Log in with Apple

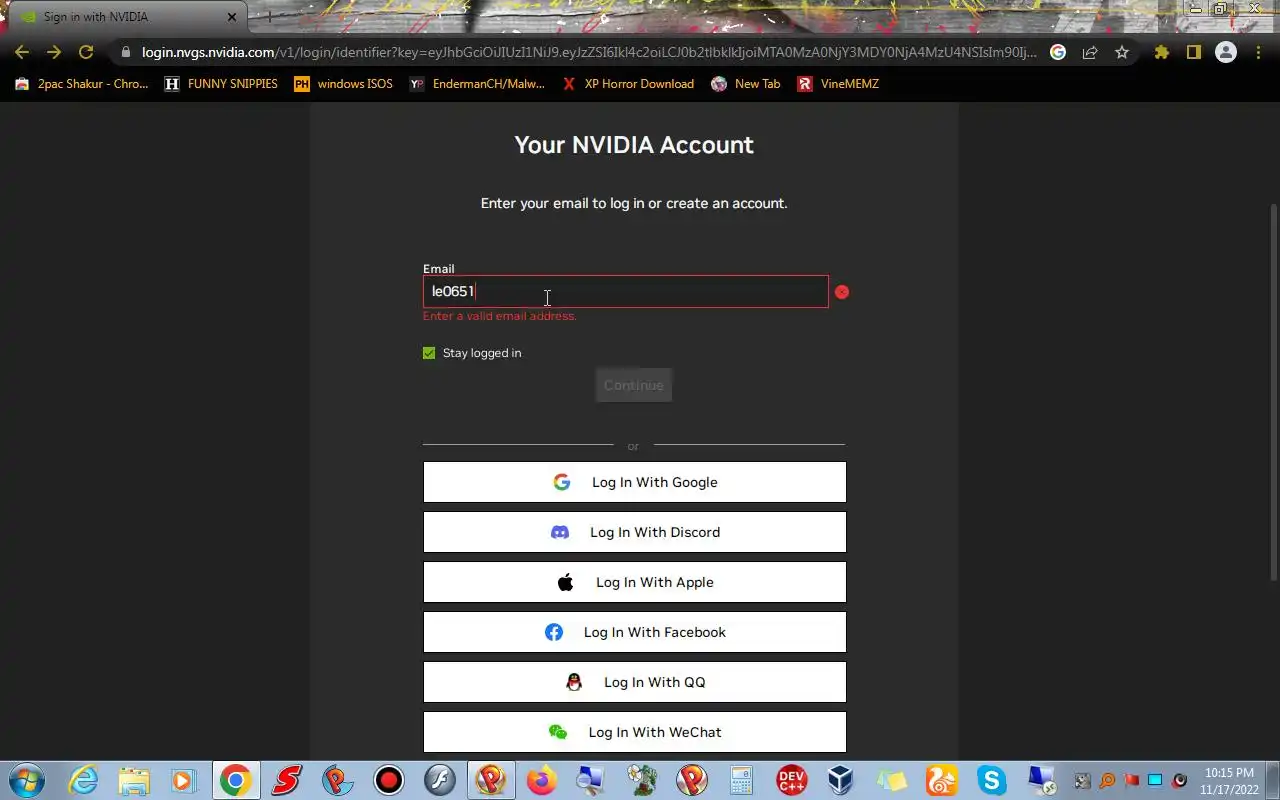click(634, 582)
